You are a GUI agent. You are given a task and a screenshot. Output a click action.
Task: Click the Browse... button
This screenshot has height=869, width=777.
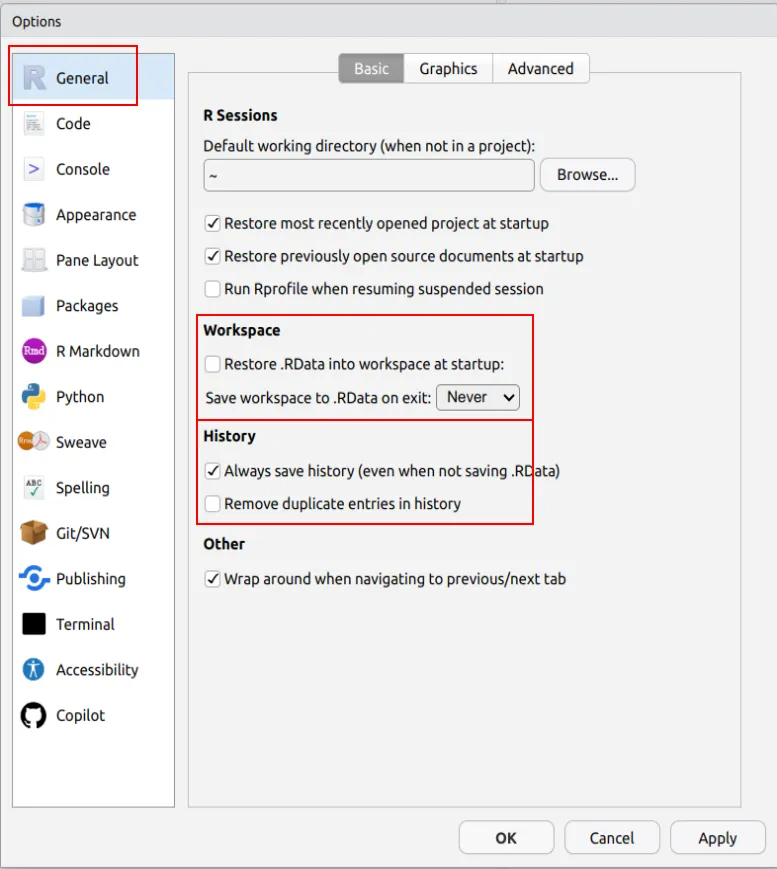click(x=587, y=175)
